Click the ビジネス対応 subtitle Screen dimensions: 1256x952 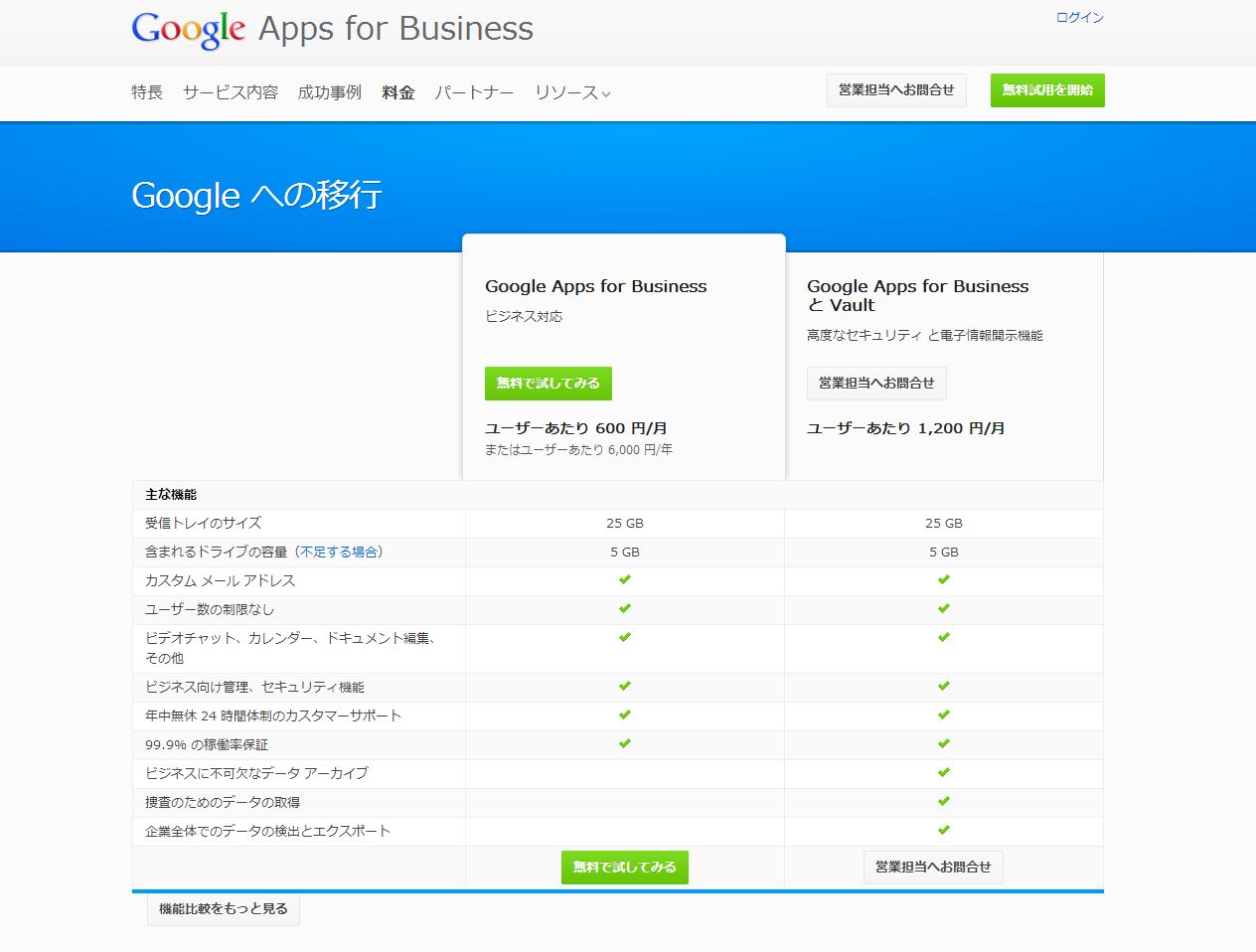[x=524, y=316]
